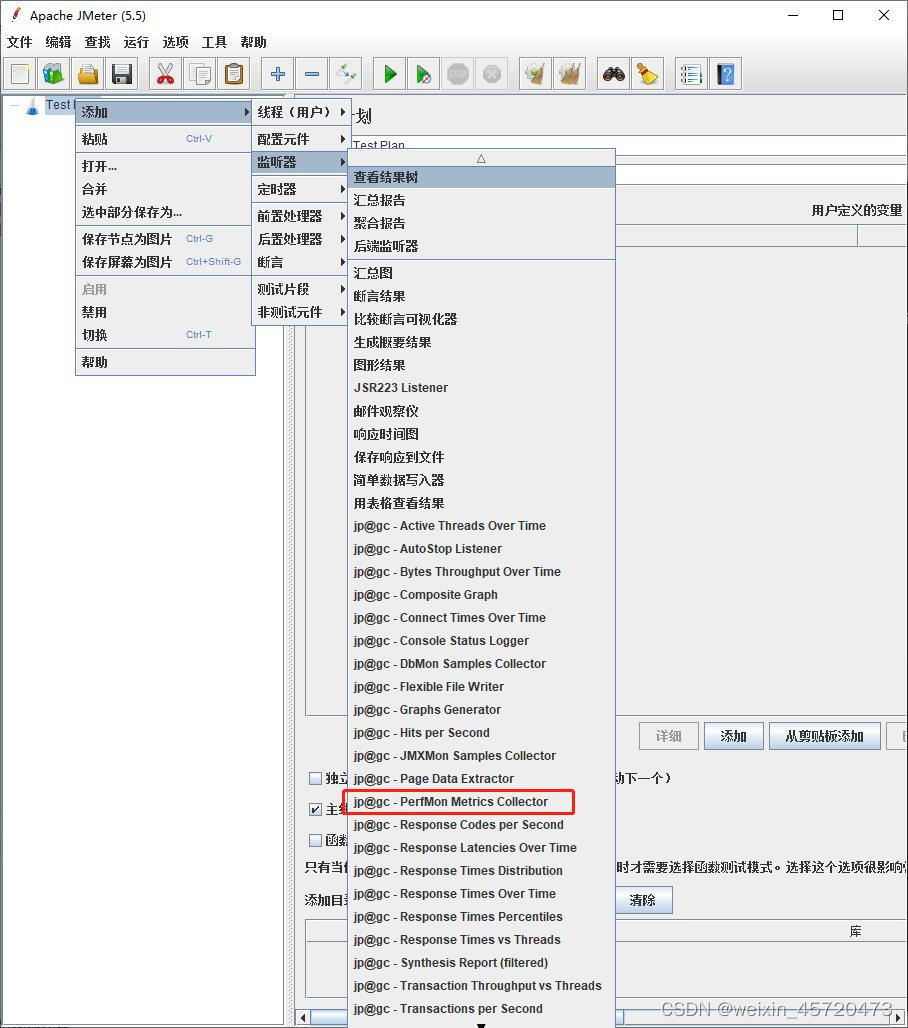Toggle the checked 主线程 checkbox
The width and height of the screenshot is (908, 1028).
tap(315, 809)
